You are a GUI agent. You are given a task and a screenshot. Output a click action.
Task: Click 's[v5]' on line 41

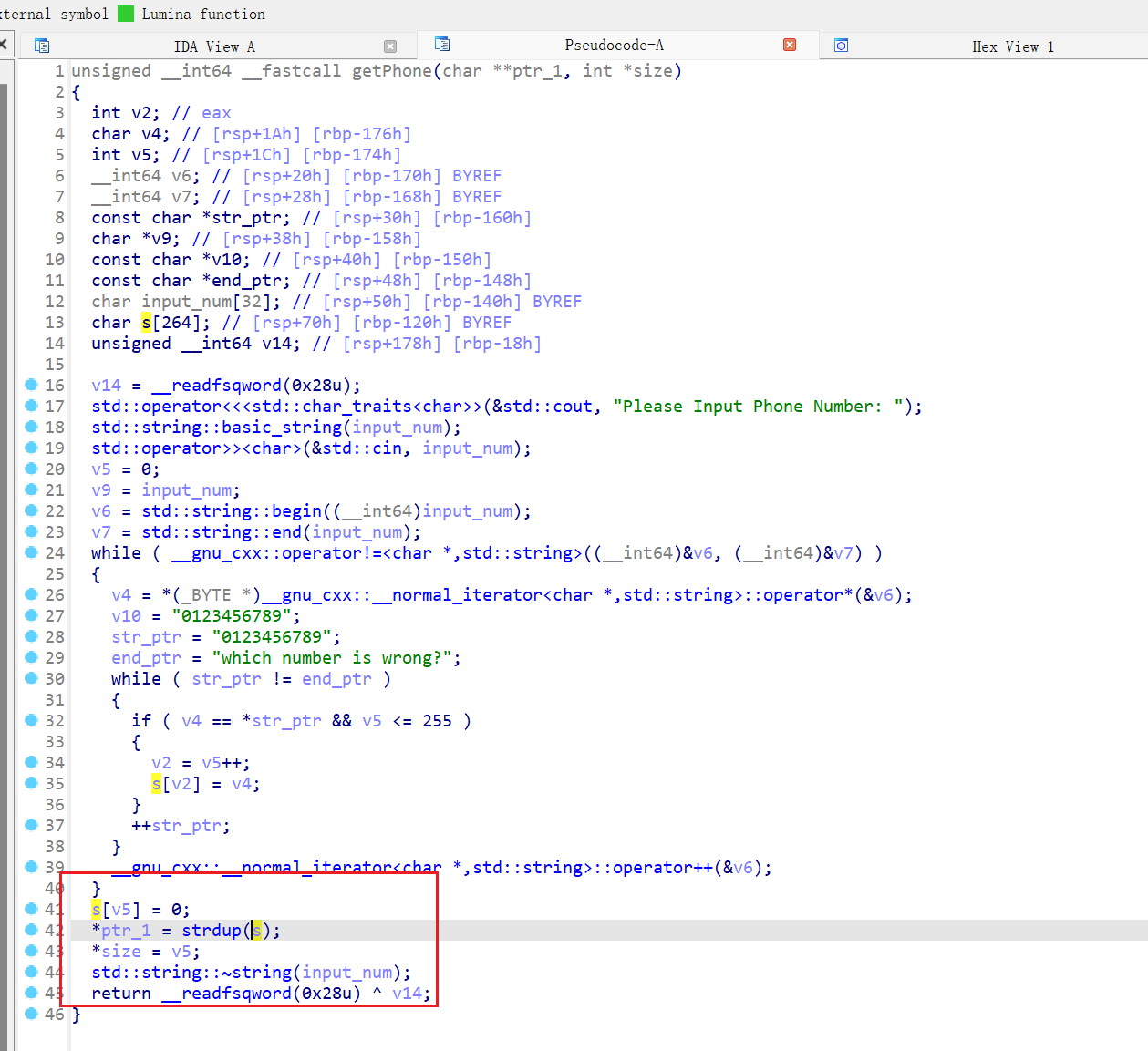(x=116, y=910)
